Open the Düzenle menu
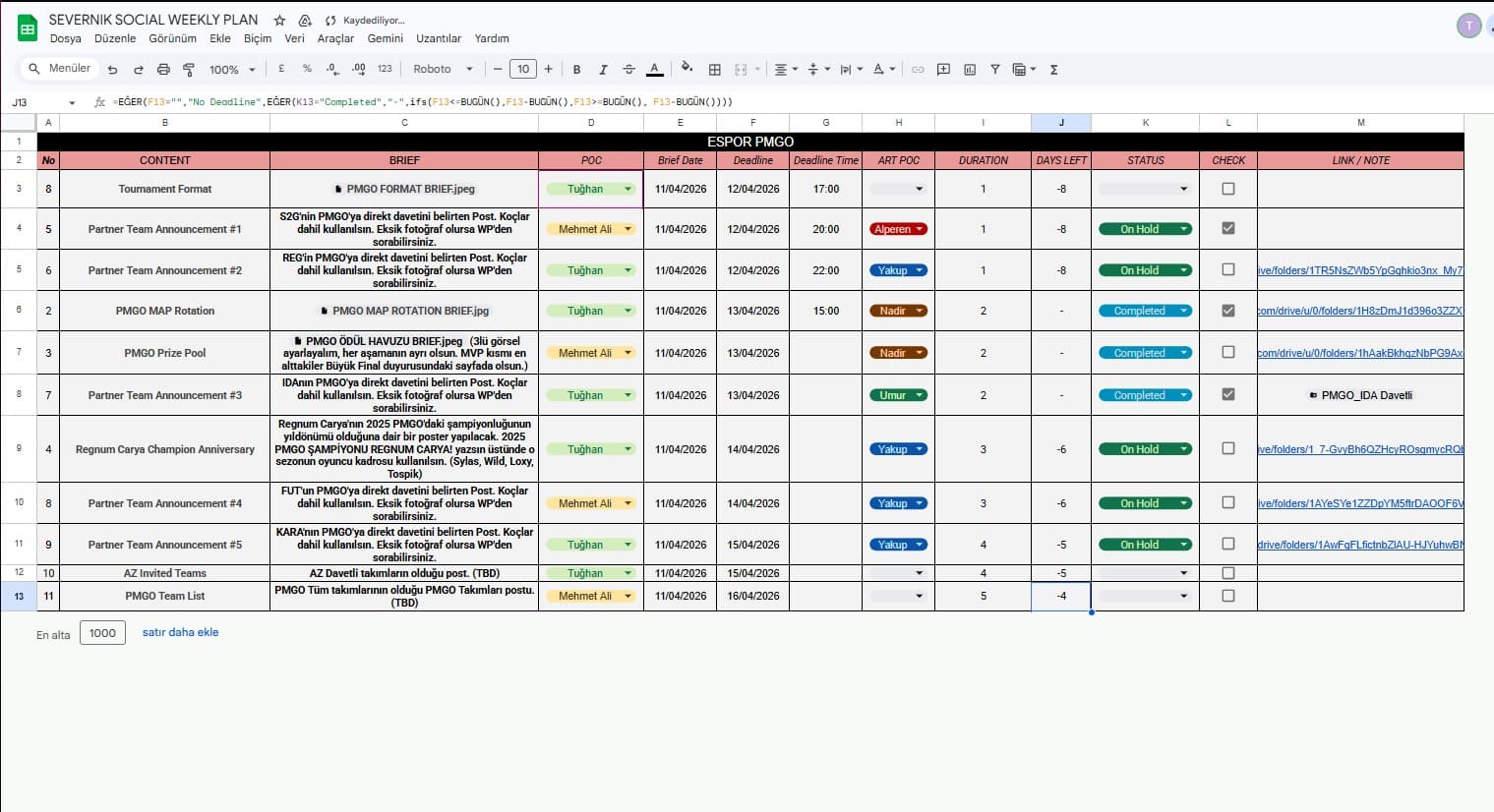Viewport: 1494px width, 812px height. click(115, 38)
